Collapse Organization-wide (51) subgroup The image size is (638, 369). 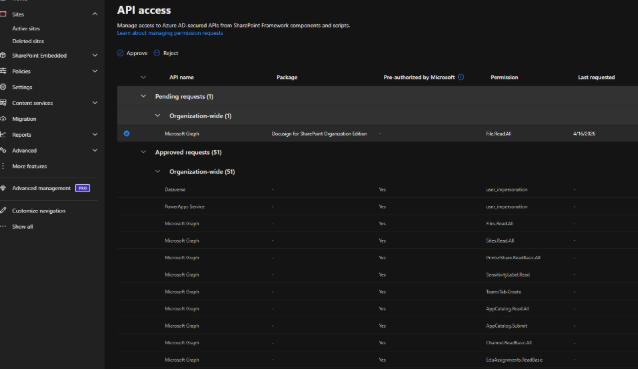pyautogui.click(x=157, y=171)
